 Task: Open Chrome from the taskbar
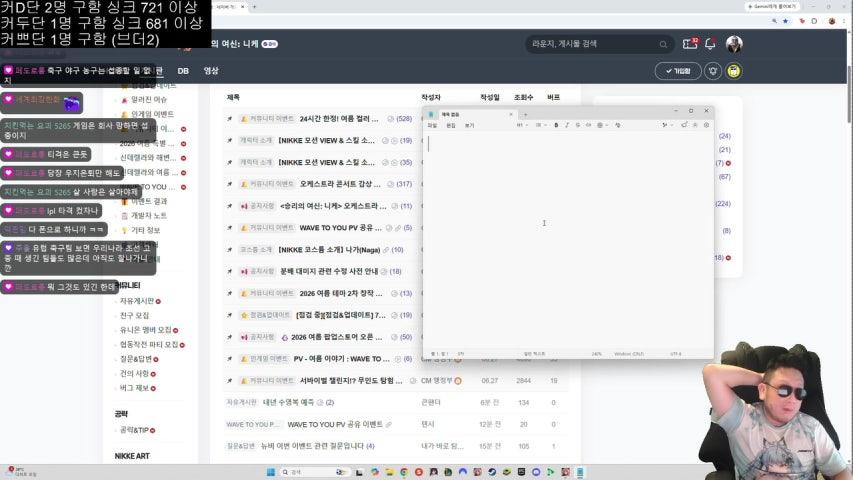[404, 472]
